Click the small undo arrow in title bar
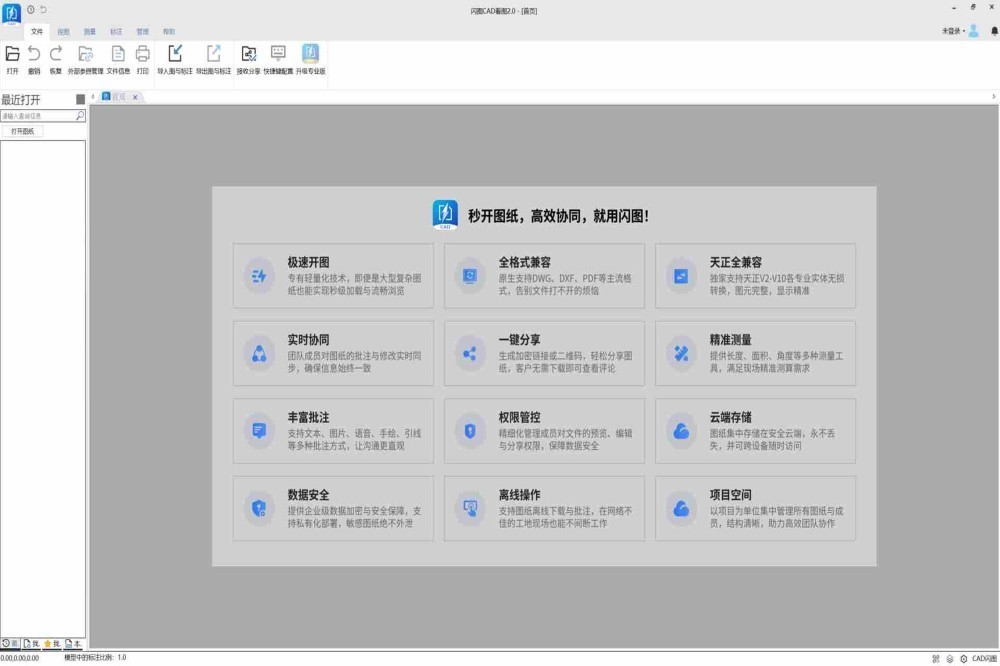This screenshot has height=666, width=1000. point(43,10)
